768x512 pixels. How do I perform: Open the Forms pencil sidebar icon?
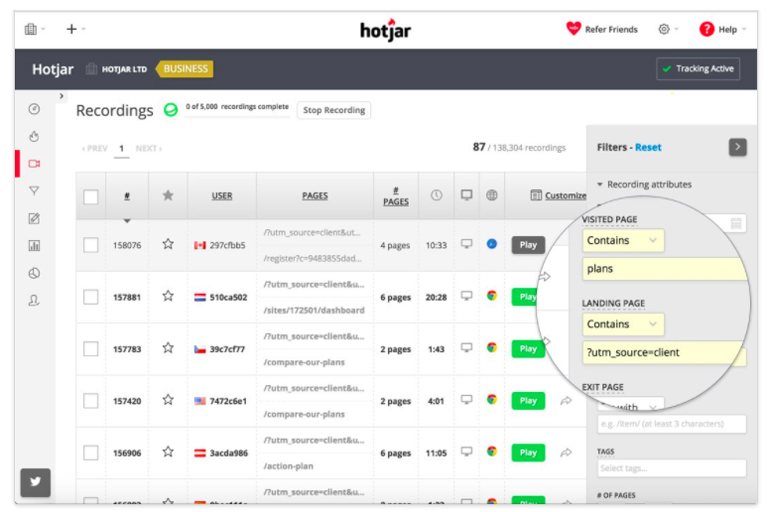34,219
